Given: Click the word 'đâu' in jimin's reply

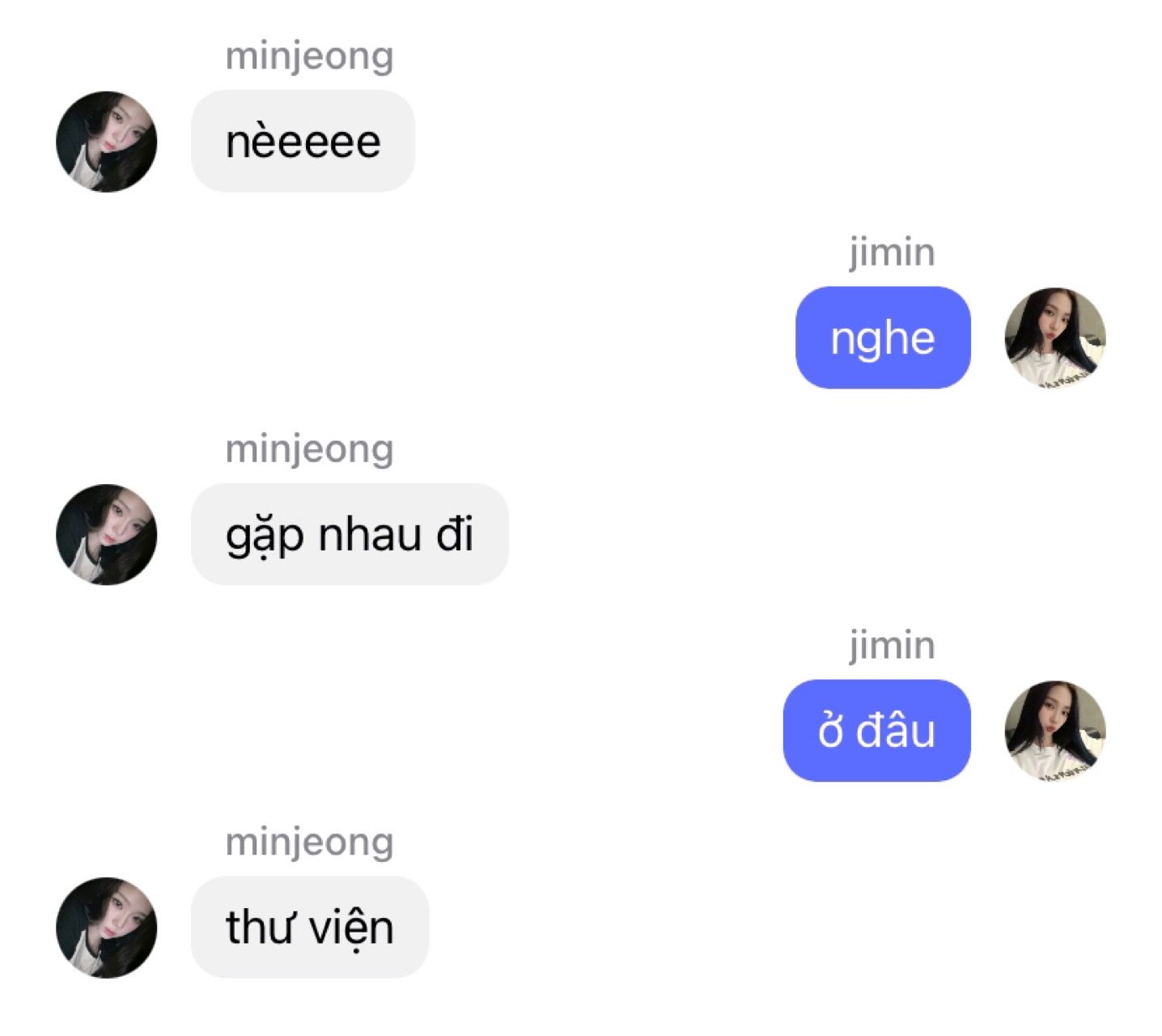Looking at the screenshot, I should coord(896,730).
